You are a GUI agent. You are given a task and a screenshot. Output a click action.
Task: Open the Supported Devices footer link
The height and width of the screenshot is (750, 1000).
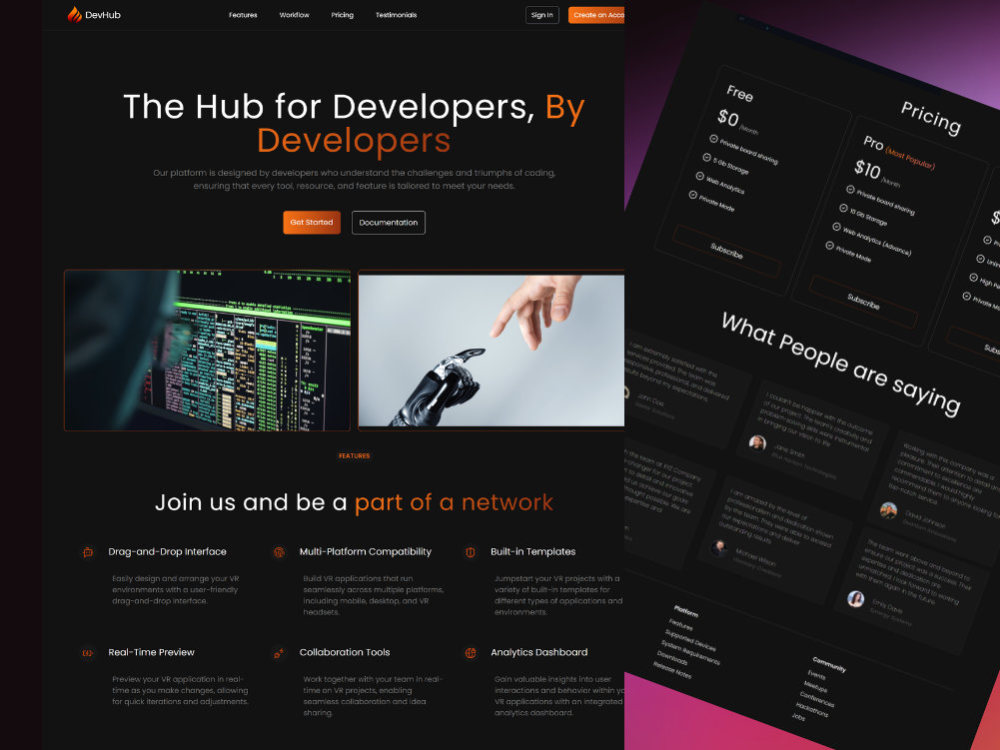tap(691, 640)
